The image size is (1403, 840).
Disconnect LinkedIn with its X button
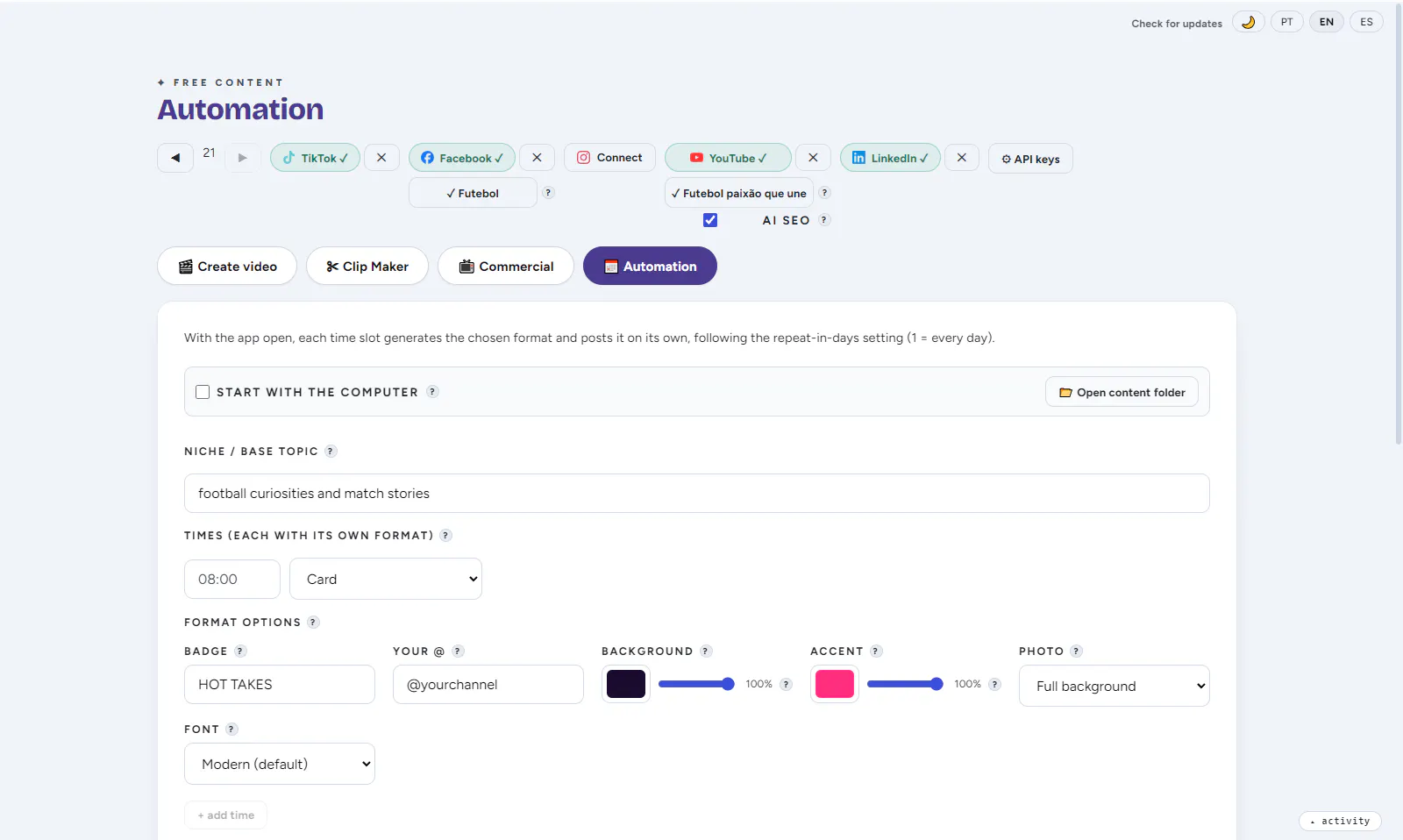click(962, 158)
